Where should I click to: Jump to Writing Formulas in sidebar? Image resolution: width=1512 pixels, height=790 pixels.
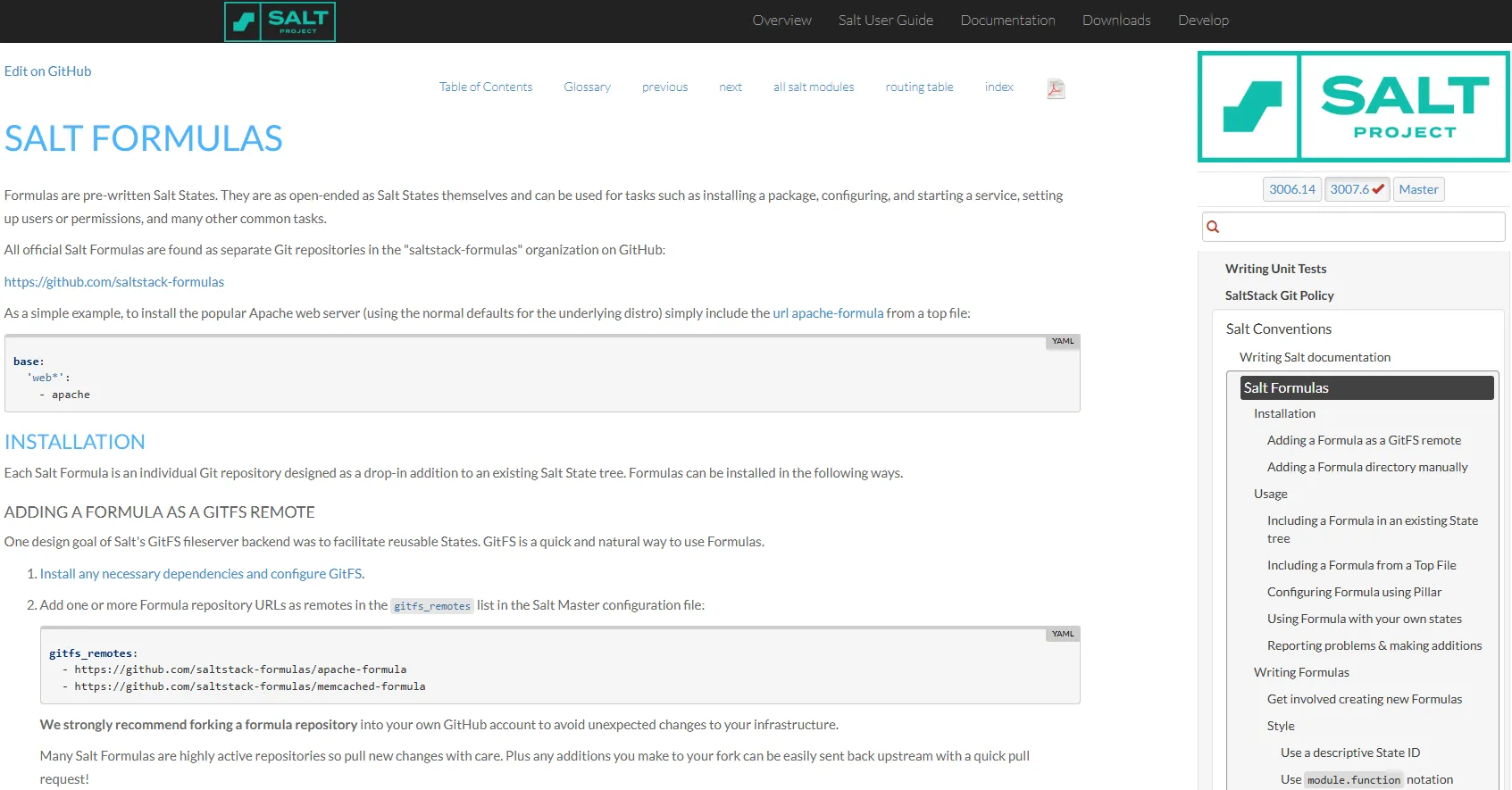1301,673
